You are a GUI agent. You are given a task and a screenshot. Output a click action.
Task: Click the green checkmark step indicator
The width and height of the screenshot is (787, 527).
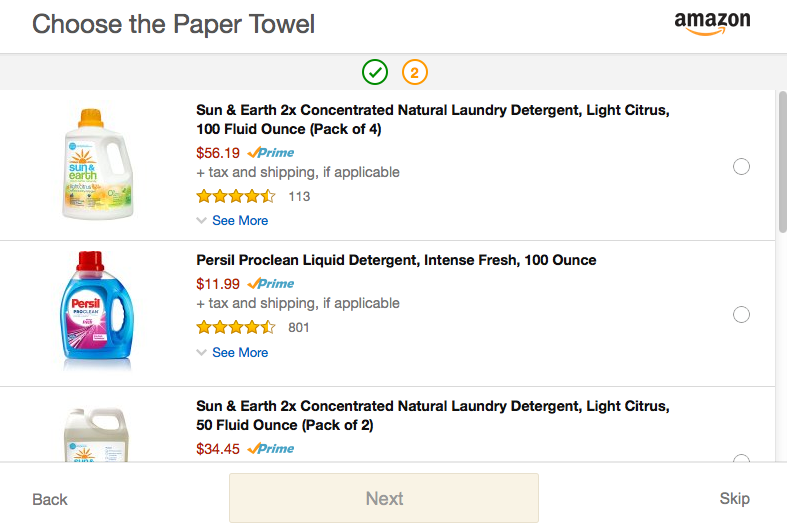click(375, 72)
